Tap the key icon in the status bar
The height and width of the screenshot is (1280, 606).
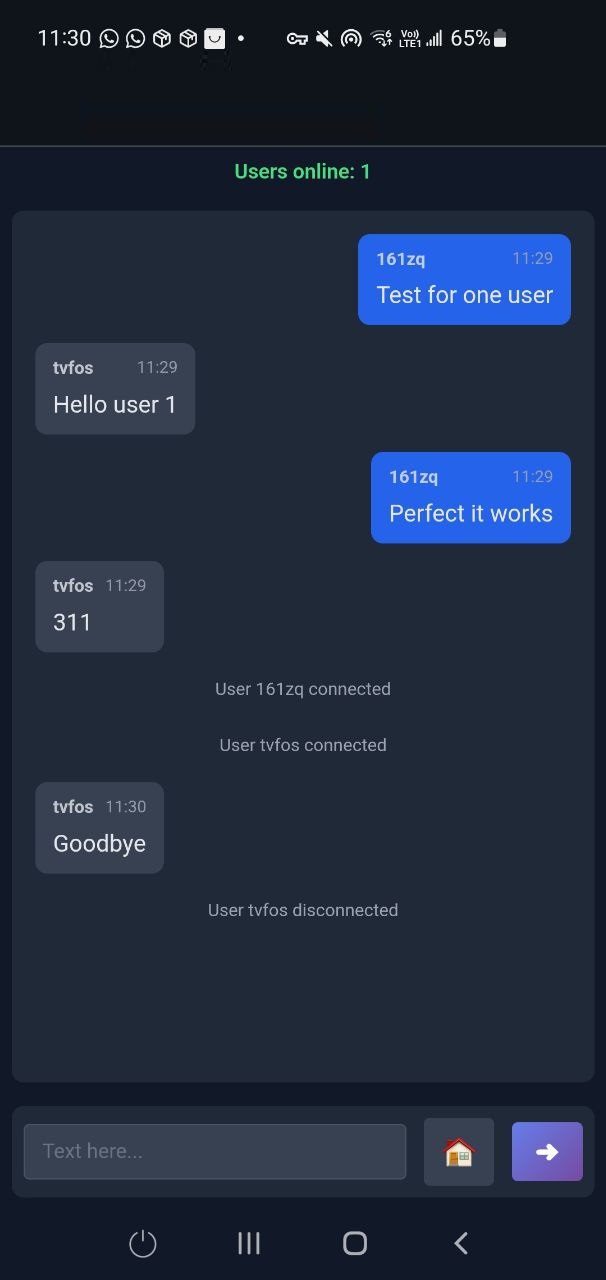point(297,38)
